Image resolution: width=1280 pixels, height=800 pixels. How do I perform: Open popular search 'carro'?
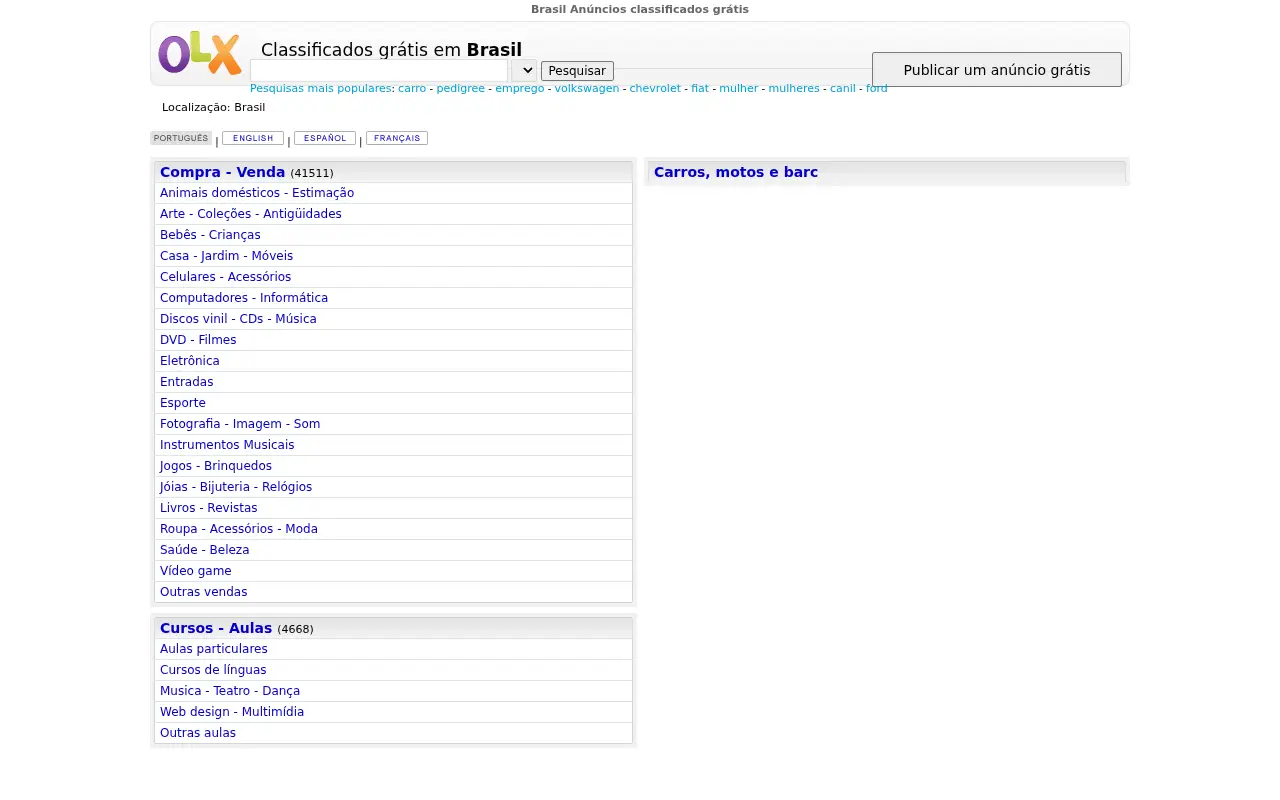tap(412, 89)
